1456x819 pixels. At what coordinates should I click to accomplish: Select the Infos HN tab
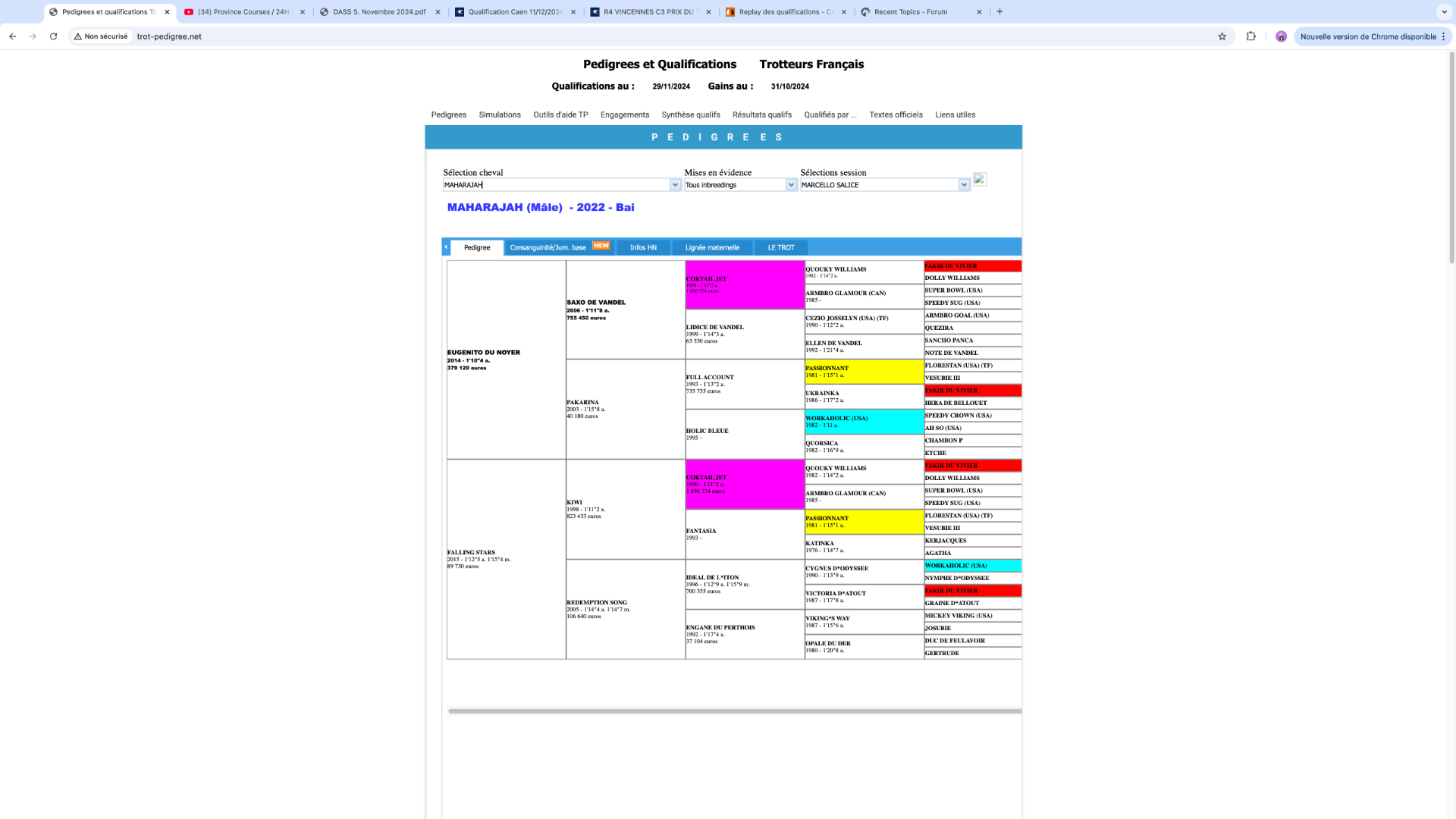pos(643,248)
